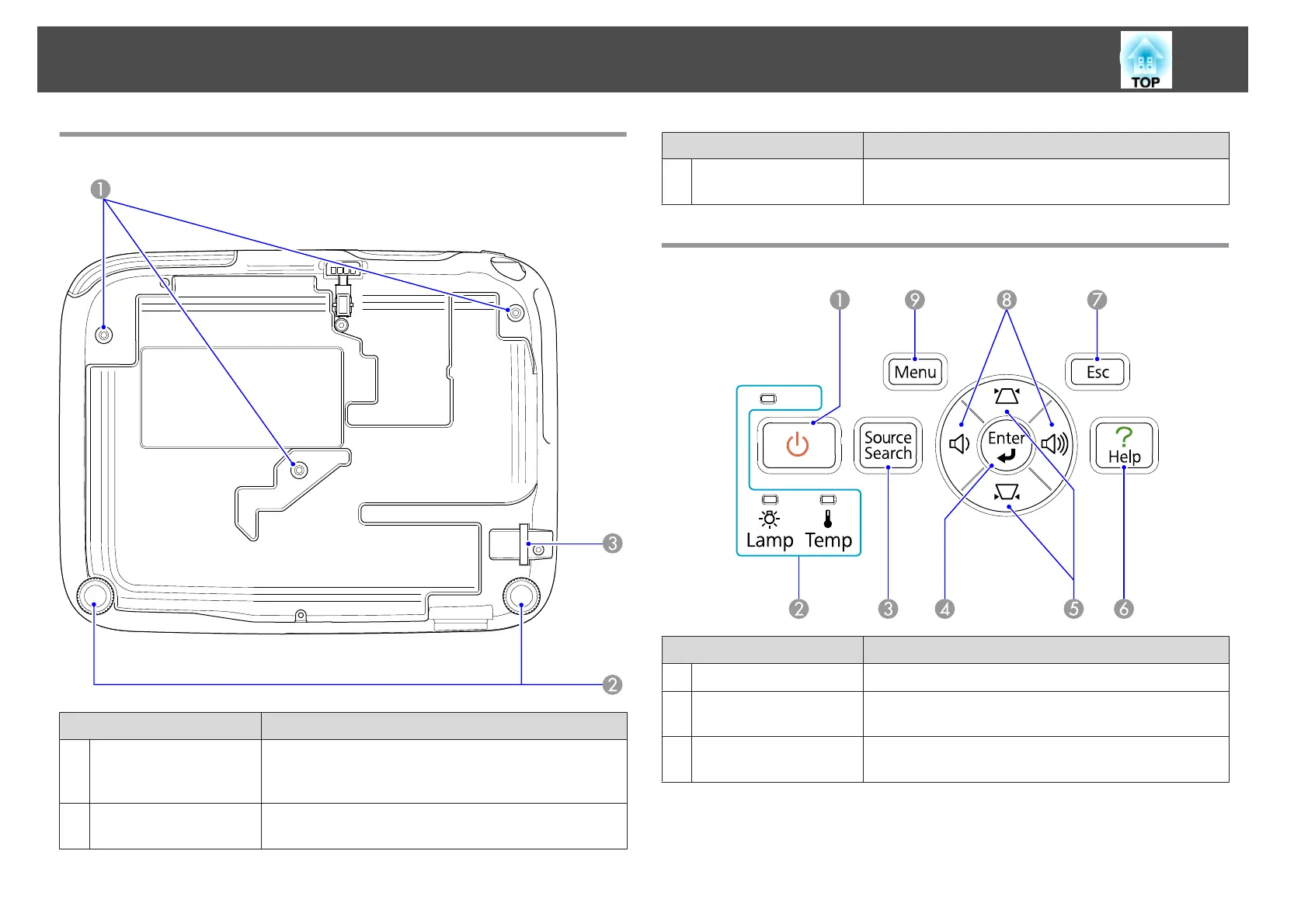Click the Help question mark button

[x=1124, y=446]
